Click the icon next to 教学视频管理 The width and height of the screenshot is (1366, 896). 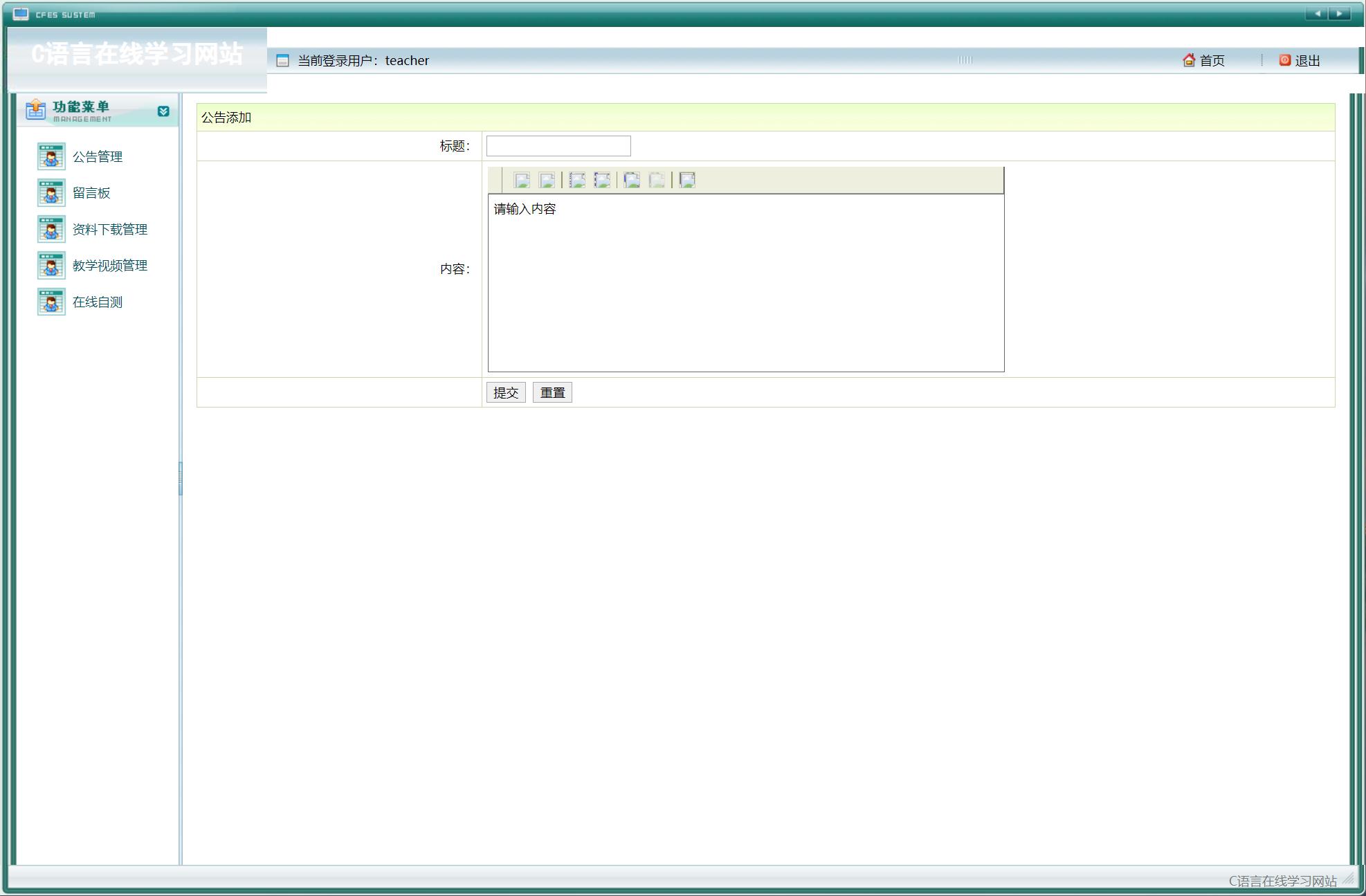coord(51,266)
